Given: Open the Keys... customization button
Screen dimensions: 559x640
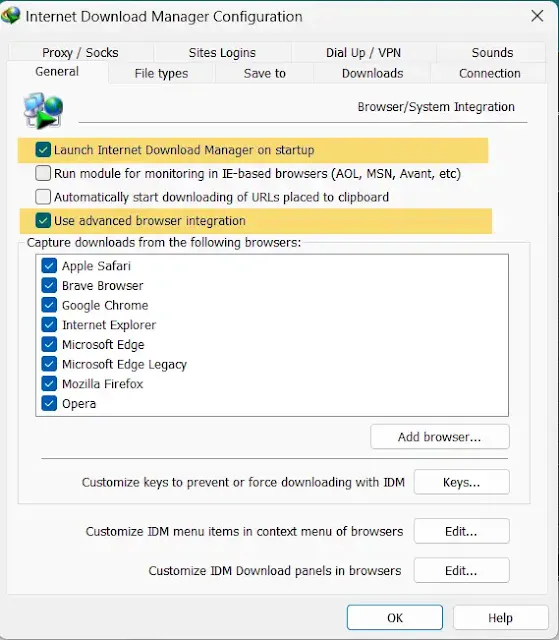Looking at the screenshot, I should point(461,482).
